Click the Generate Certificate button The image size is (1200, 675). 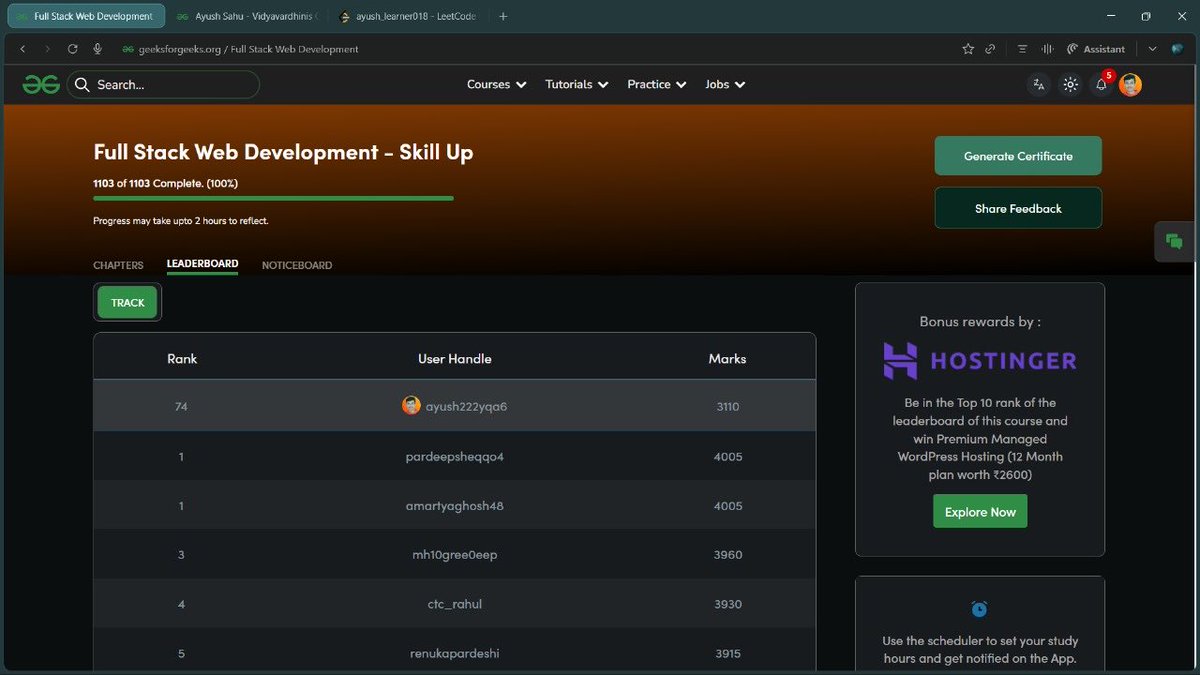[x=1018, y=156]
